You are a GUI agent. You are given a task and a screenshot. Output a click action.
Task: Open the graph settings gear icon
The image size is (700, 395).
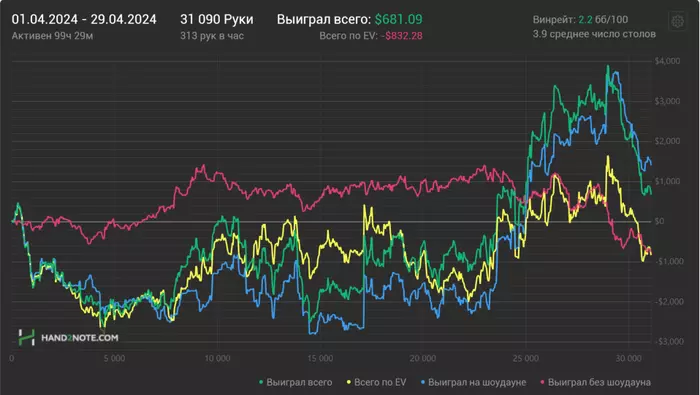(677, 21)
